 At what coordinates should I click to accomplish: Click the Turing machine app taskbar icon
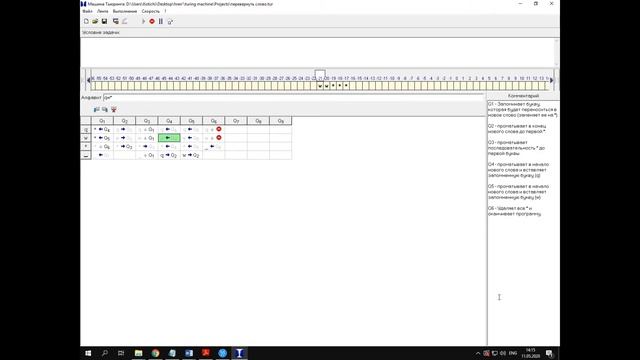coord(240,353)
